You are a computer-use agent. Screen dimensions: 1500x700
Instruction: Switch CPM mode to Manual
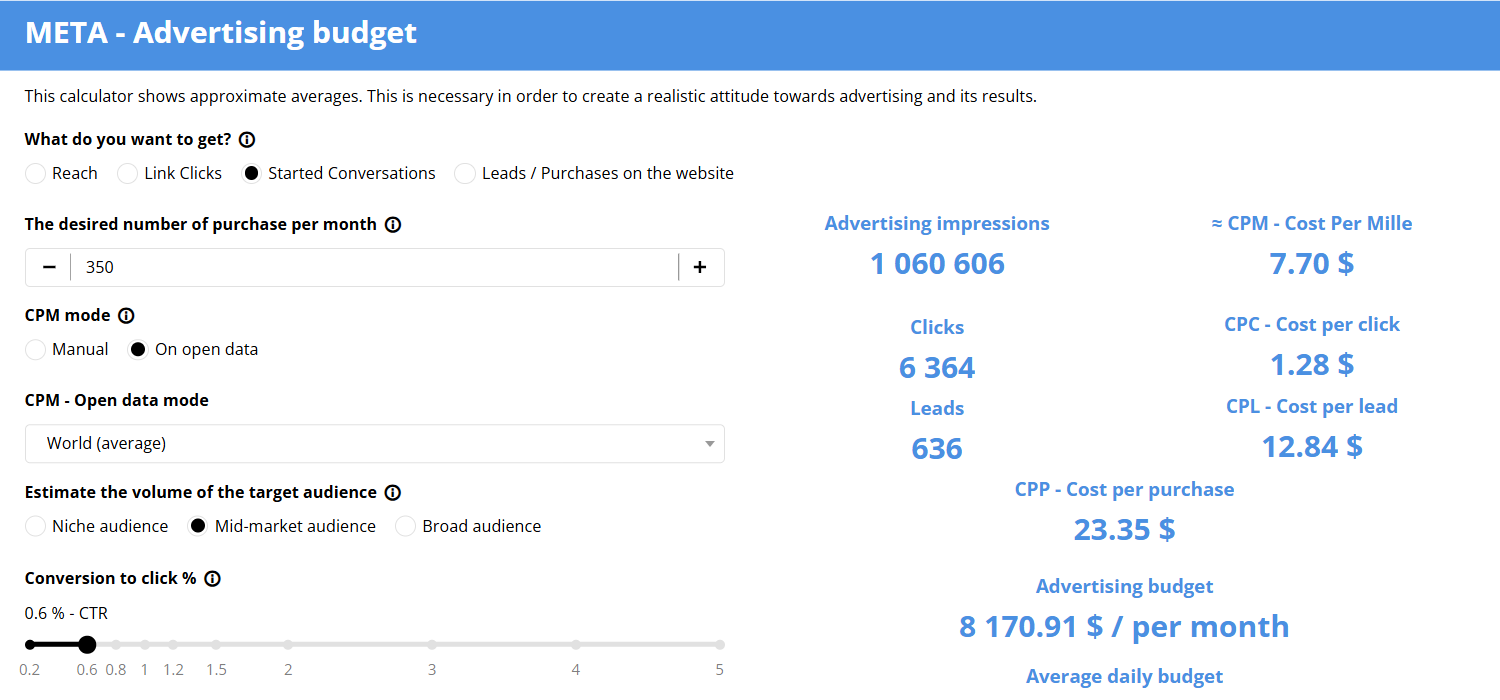pyautogui.click(x=36, y=350)
